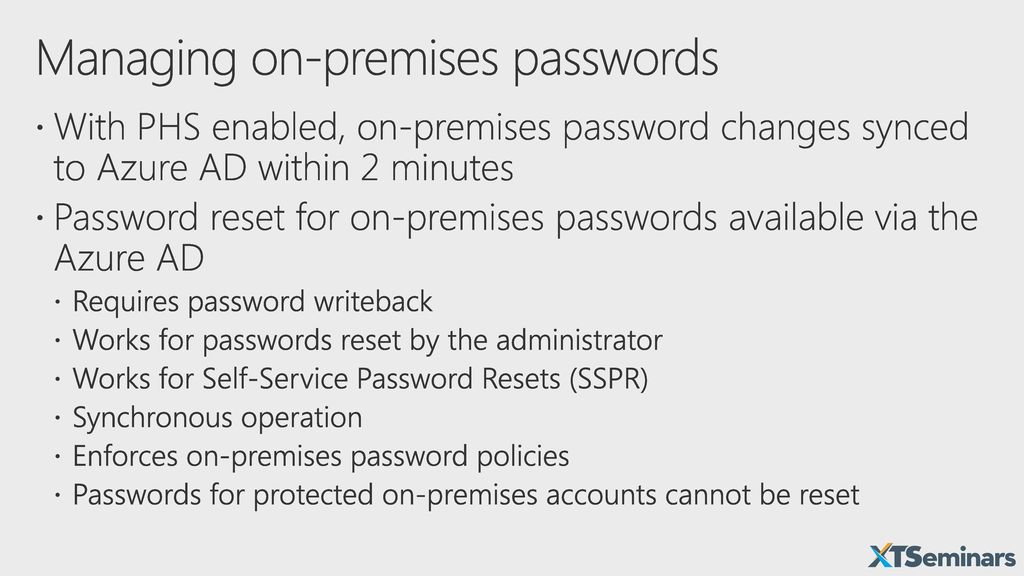This screenshot has height=576, width=1024.
Task: Click the text 'to Azure AD within 2 minutes'
Action: (x=283, y=168)
